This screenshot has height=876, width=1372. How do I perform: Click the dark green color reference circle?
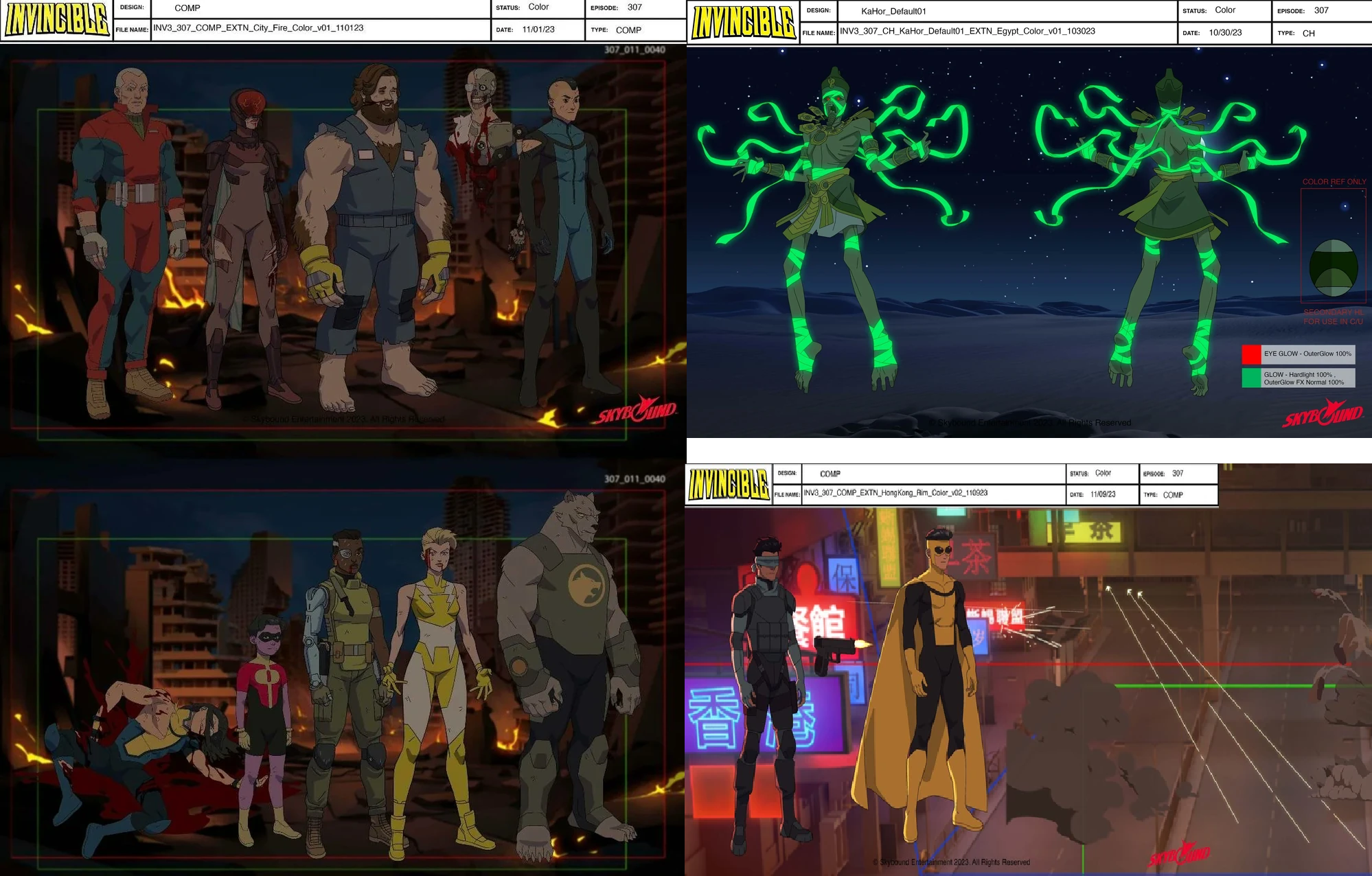tap(1333, 268)
